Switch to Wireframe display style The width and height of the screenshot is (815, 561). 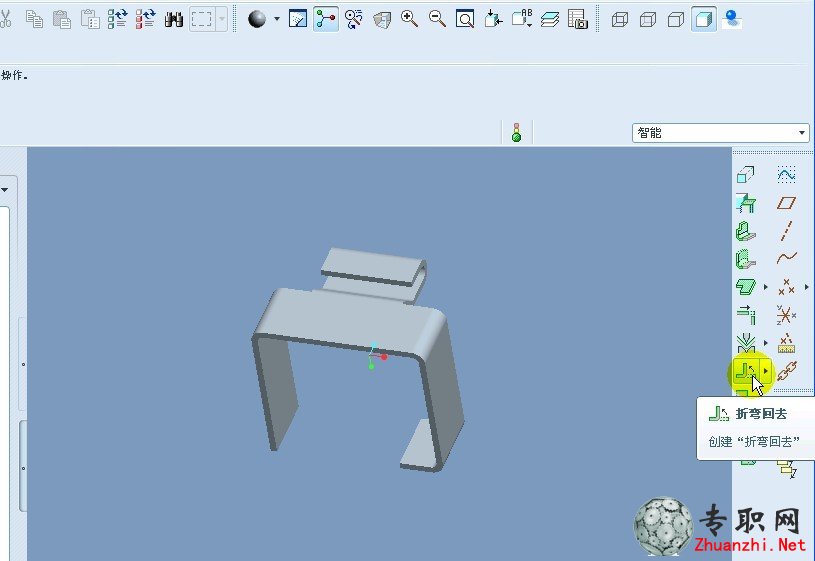[x=620, y=20]
